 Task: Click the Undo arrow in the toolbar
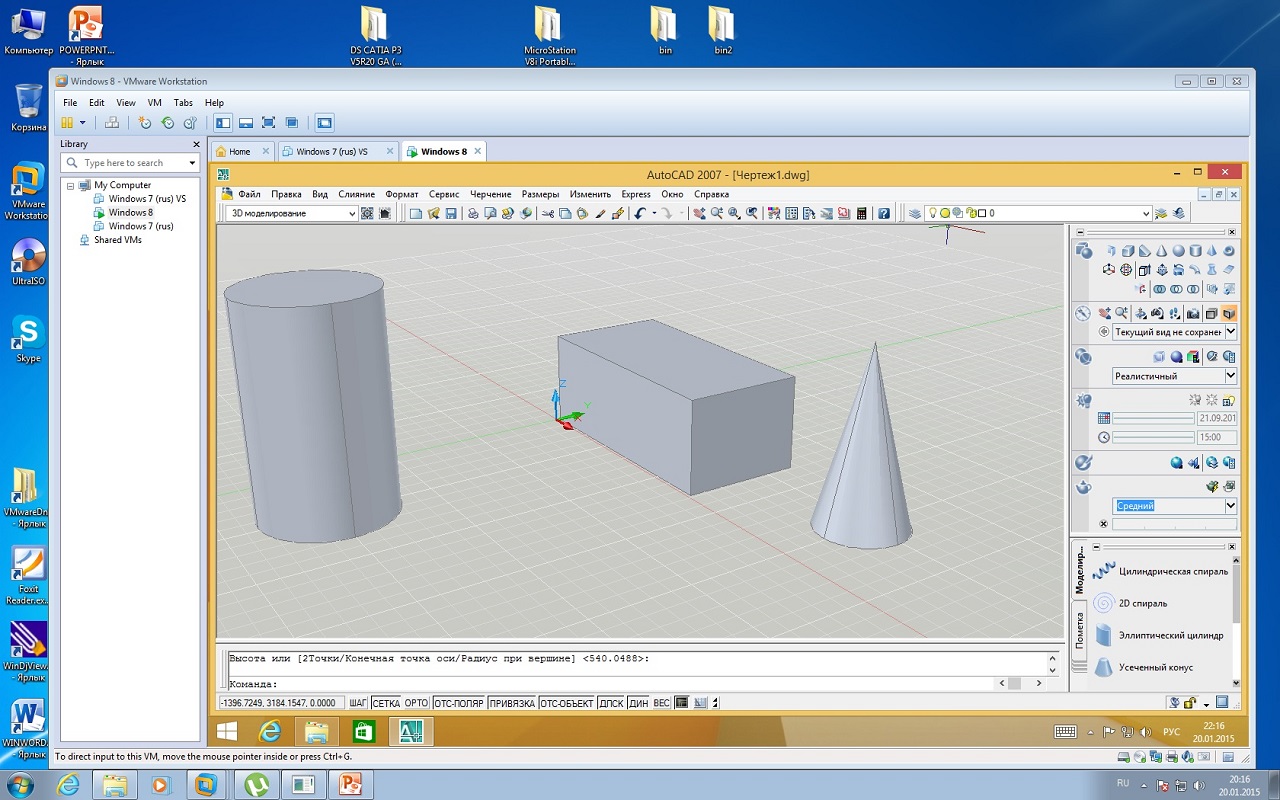pyautogui.click(x=640, y=213)
